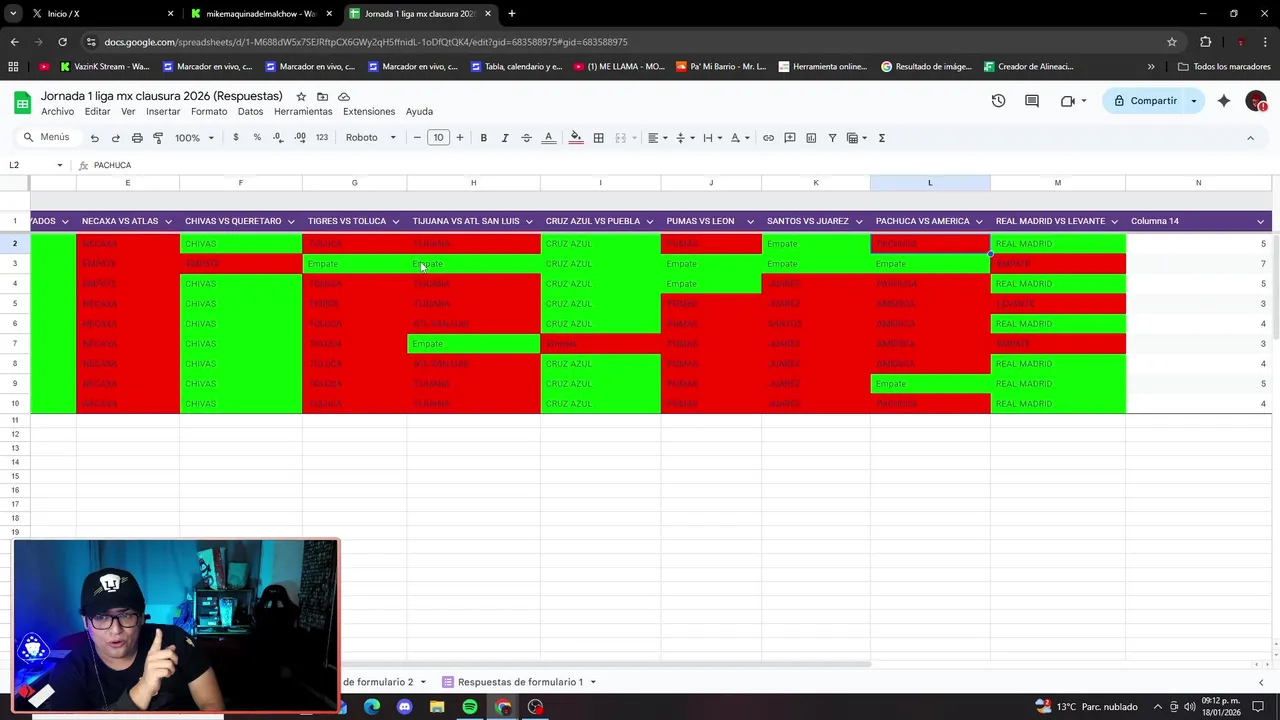Select column L header
1280x720 pixels.
pyautogui.click(x=930, y=183)
